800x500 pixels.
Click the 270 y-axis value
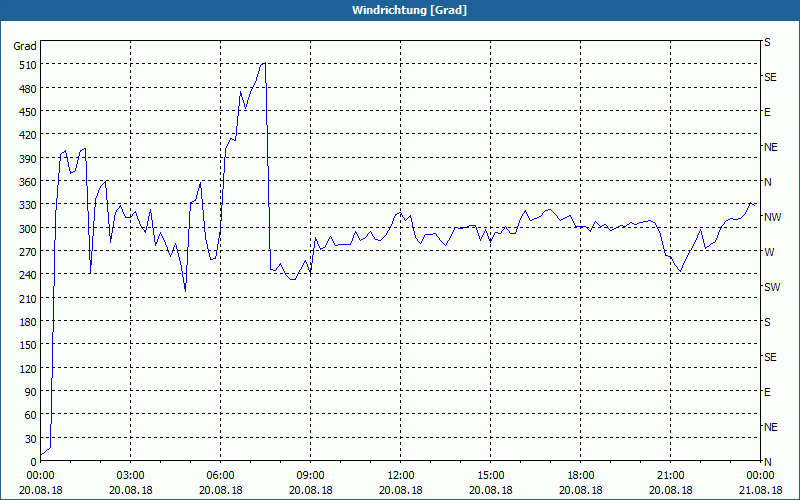pyautogui.click(x=28, y=252)
